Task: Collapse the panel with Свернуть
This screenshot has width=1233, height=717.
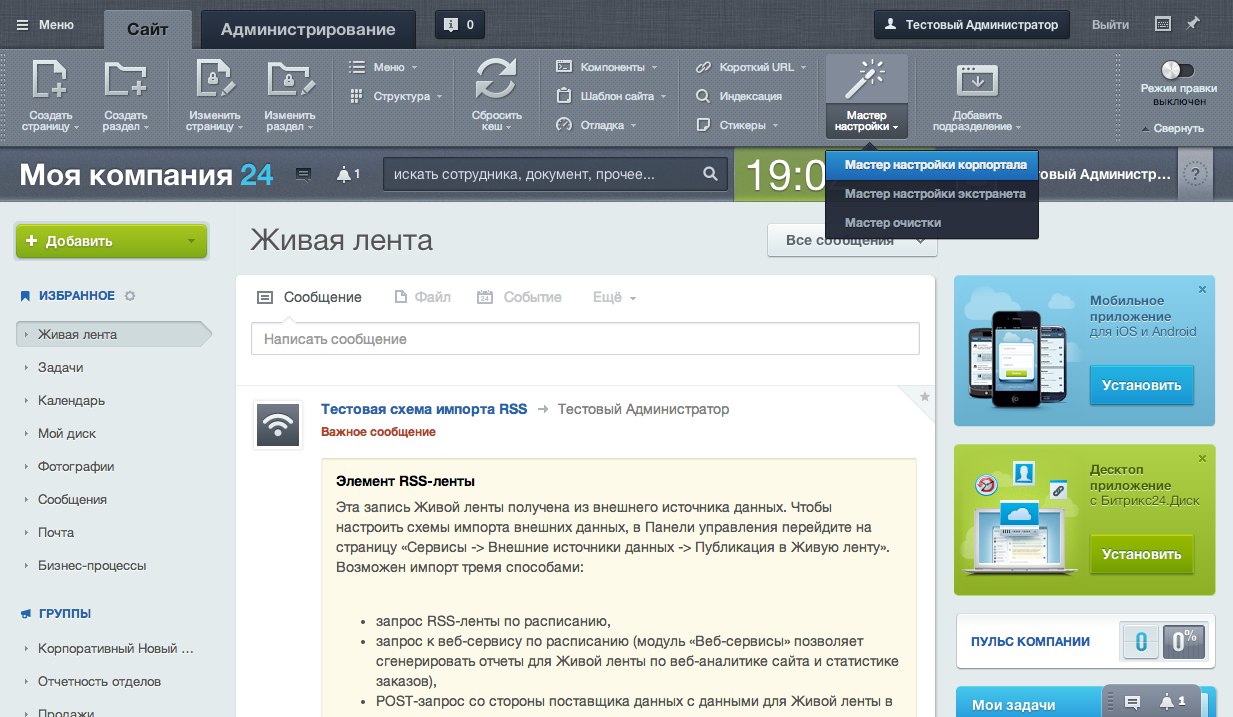Action: click(x=1172, y=128)
